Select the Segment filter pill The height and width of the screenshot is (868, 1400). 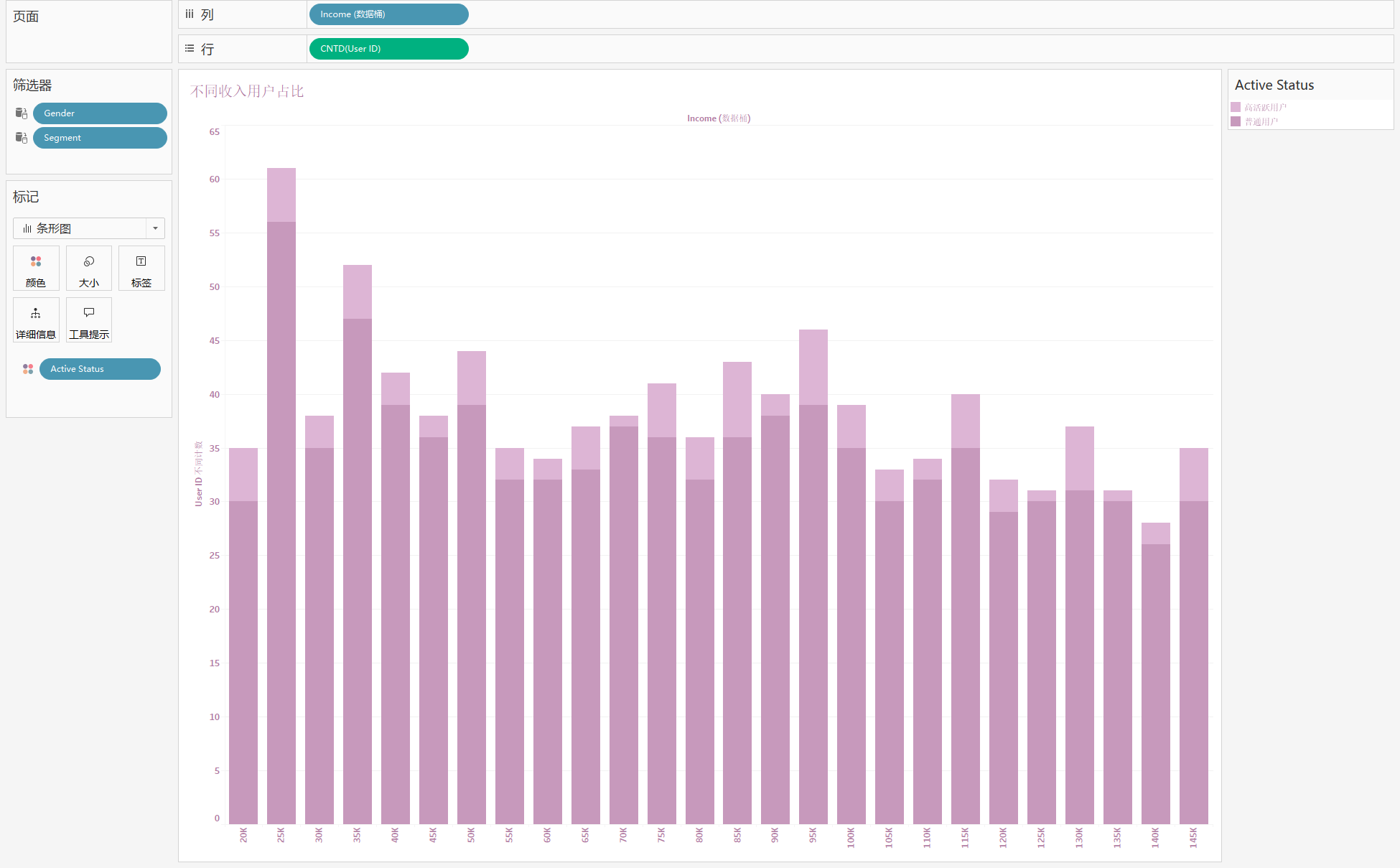click(x=100, y=138)
